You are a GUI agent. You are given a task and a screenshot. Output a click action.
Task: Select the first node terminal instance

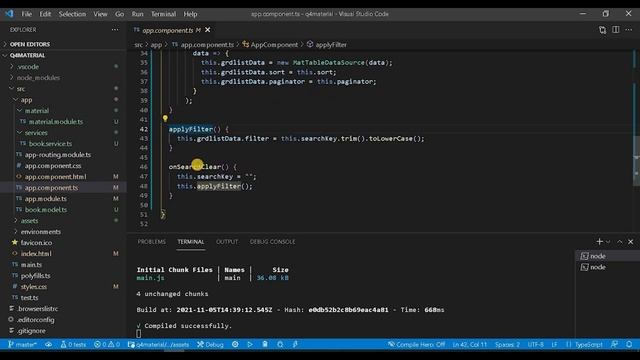coord(607,256)
